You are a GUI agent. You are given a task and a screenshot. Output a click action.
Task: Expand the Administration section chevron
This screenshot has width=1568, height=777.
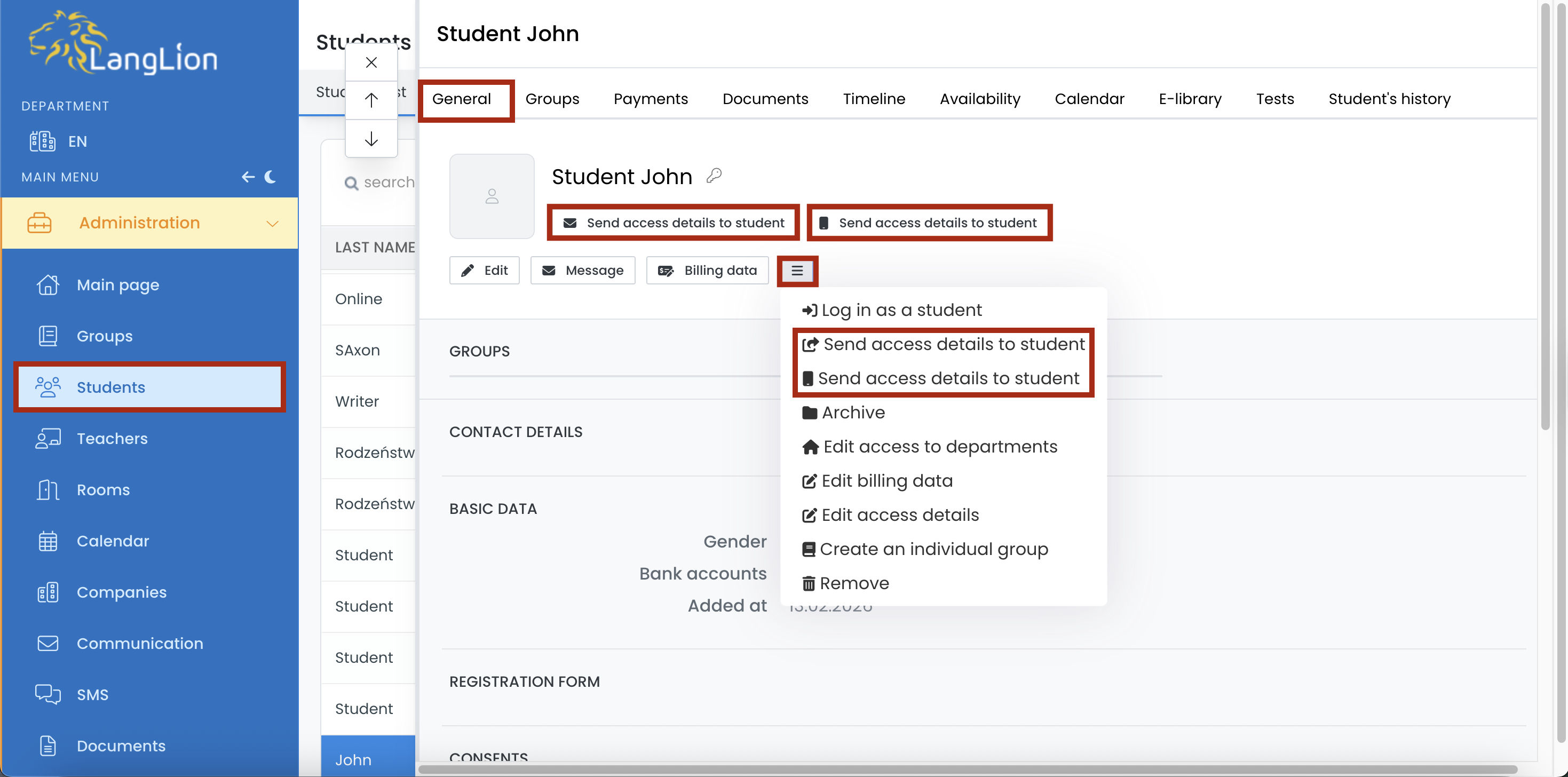click(x=272, y=223)
